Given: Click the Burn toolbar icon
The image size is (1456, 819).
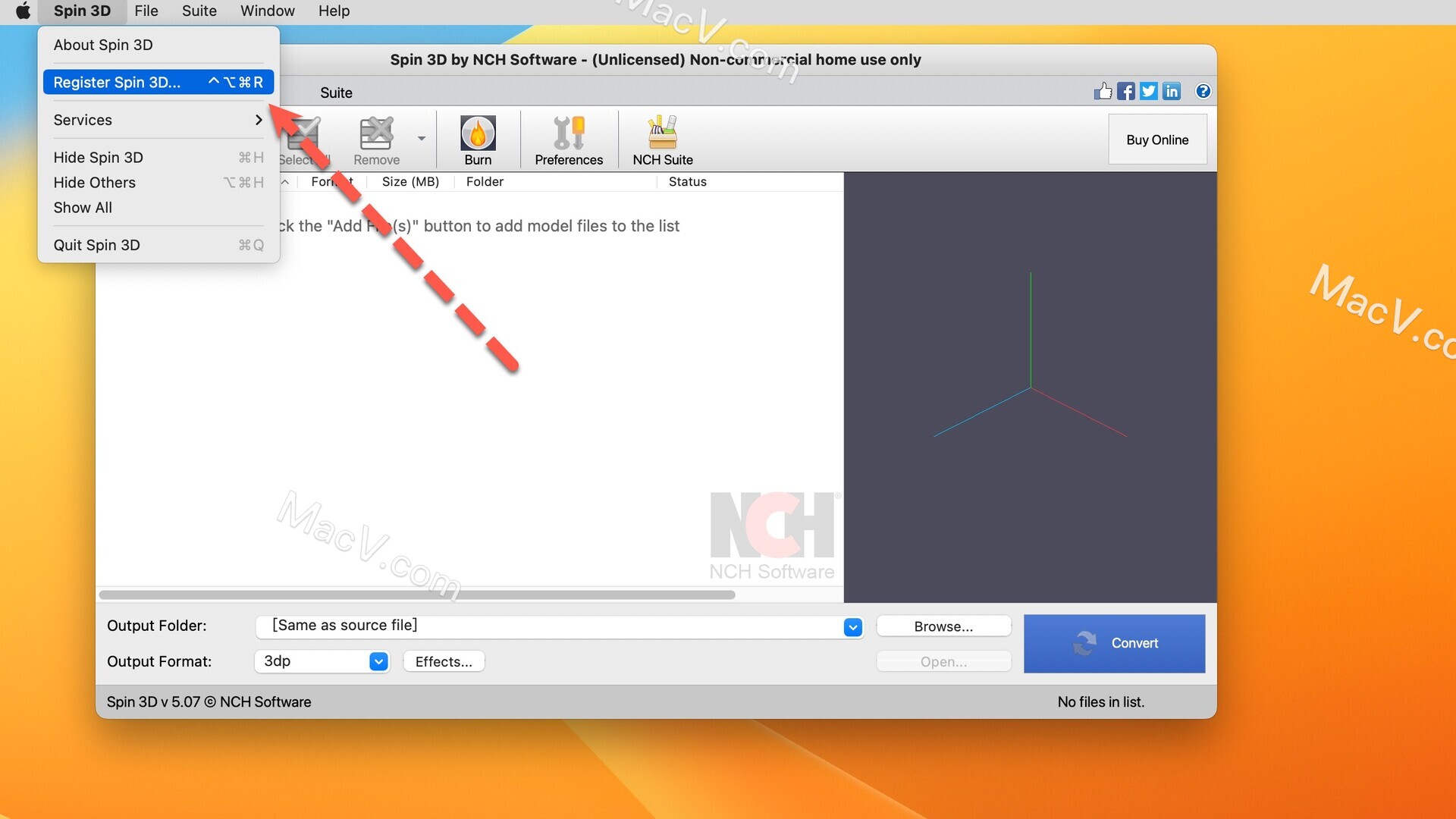Looking at the screenshot, I should (478, 140).
